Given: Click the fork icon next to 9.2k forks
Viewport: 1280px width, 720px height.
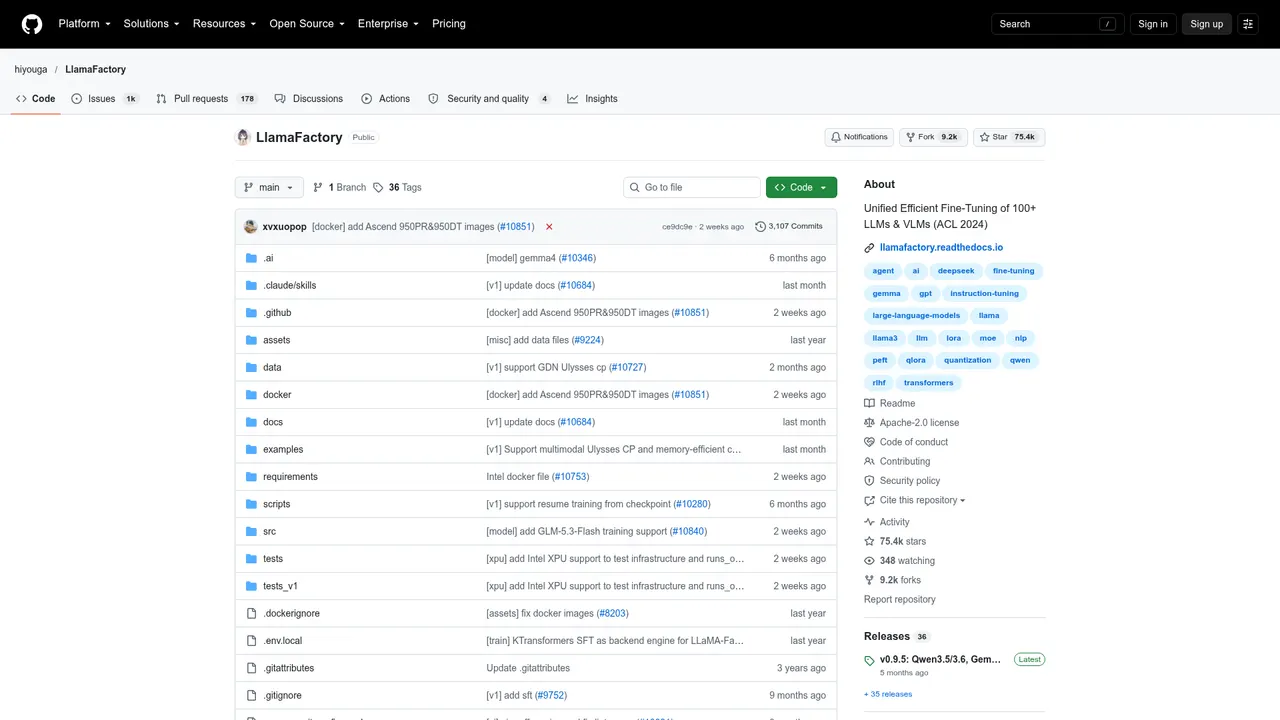Looking at the screenshot, I should click(x=870, y=580).
